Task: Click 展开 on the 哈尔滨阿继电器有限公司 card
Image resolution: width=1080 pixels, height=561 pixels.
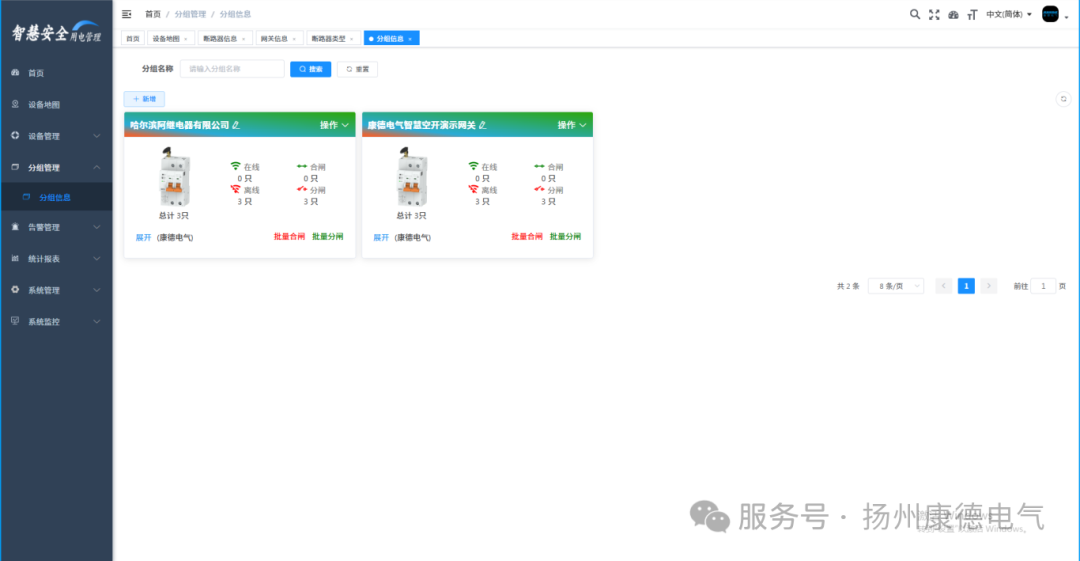Action: 143,237
